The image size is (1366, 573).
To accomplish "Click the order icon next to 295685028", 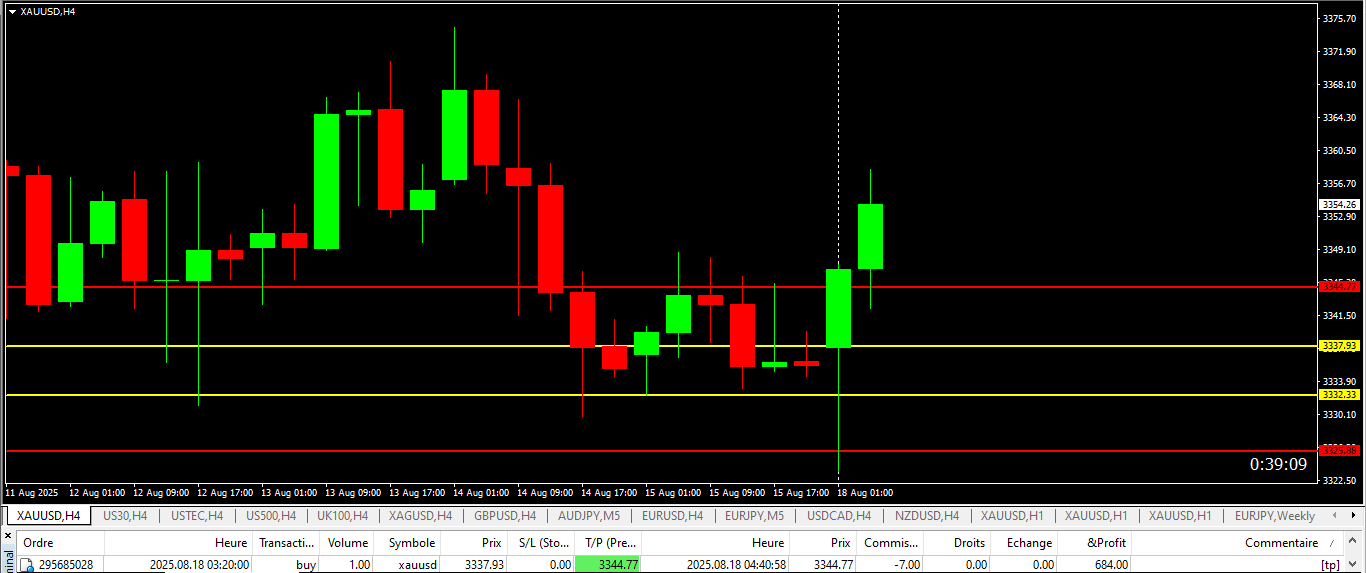I will tap(28, 565).
